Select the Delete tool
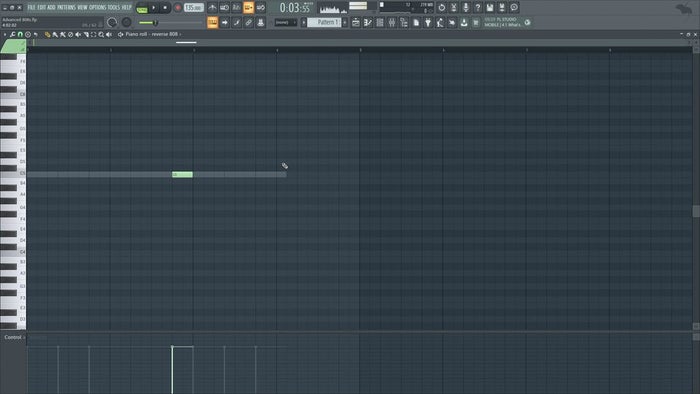The image size is (700, 394). 70,34
